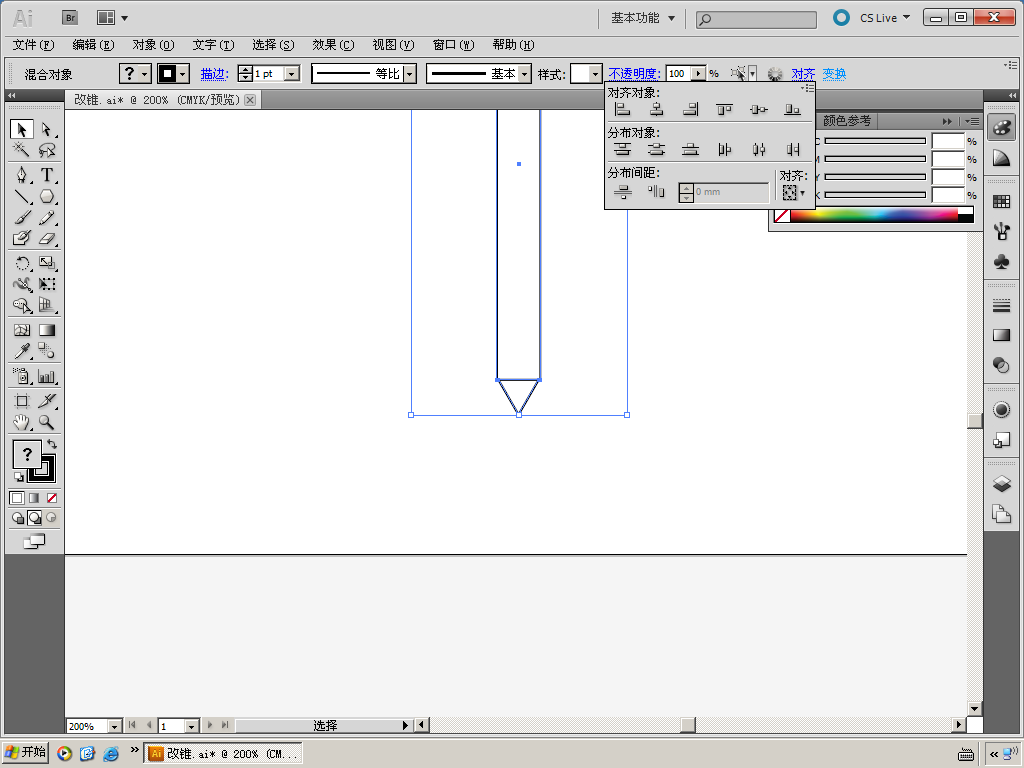1024x768 pixels.
Task: Reset to default fill and stroke
Action: point(18,477)
